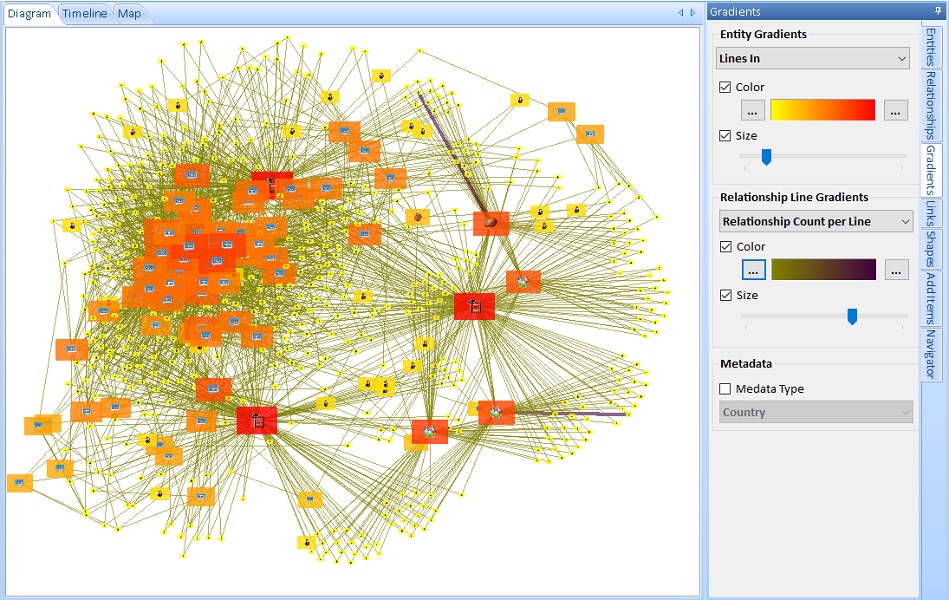Disable the Relationship Line Size checkbox
This screenshot has height=600, width=949.
pyautogui.click(x=726, y=296)
